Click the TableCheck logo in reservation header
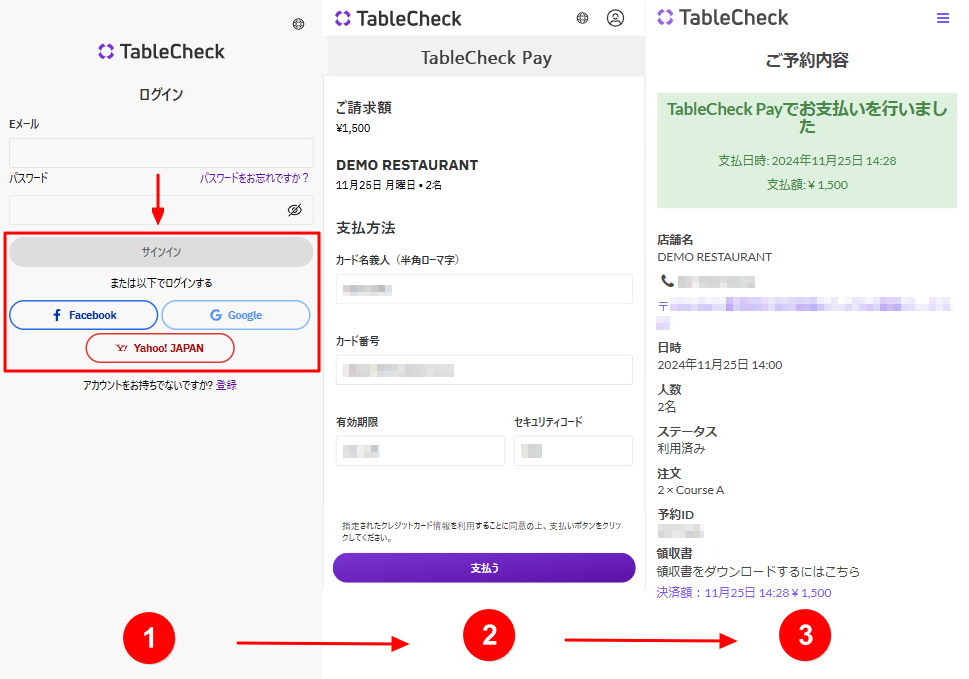969x679 pixels. pos(722,18)
